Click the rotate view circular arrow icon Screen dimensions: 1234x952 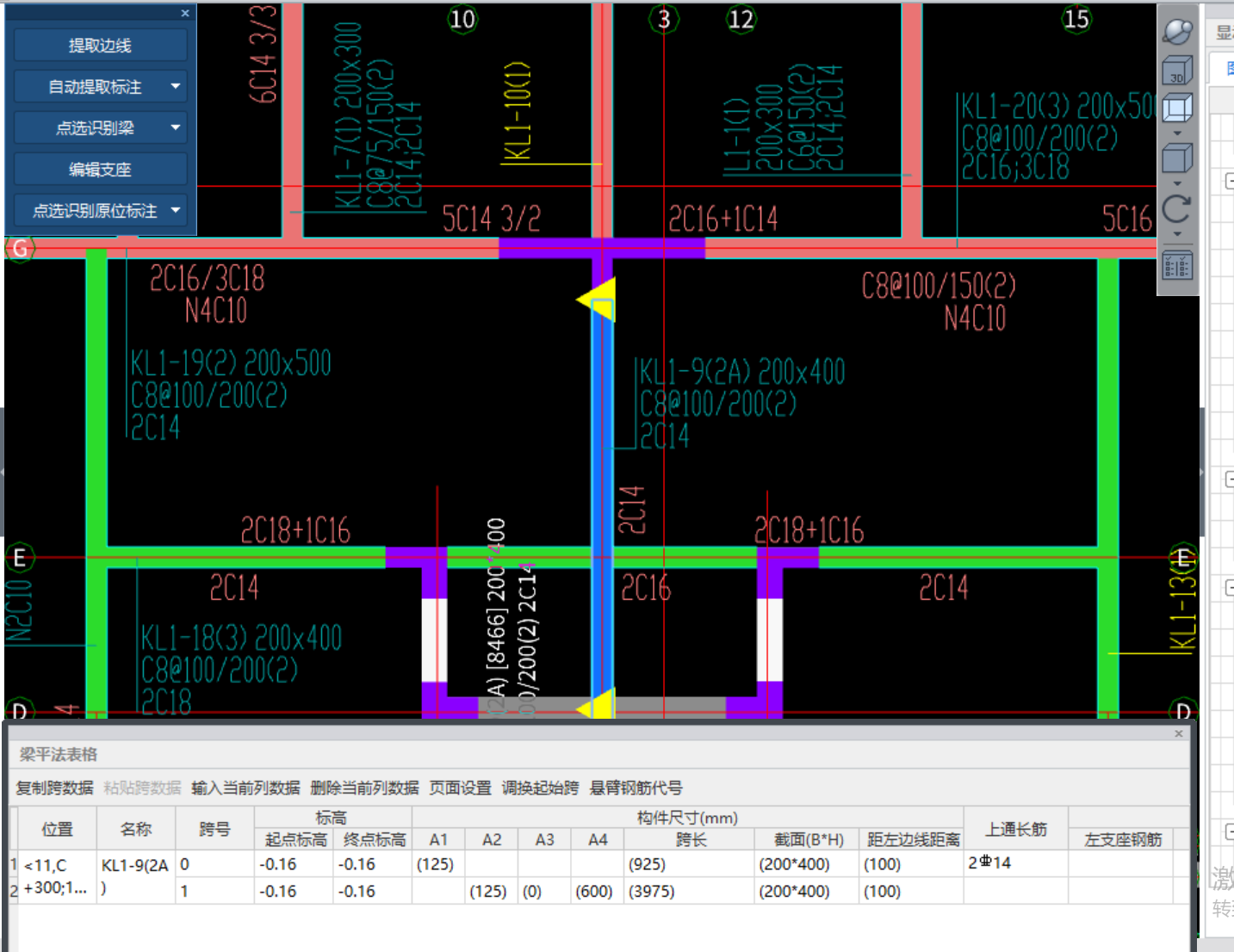point(1177,209)
